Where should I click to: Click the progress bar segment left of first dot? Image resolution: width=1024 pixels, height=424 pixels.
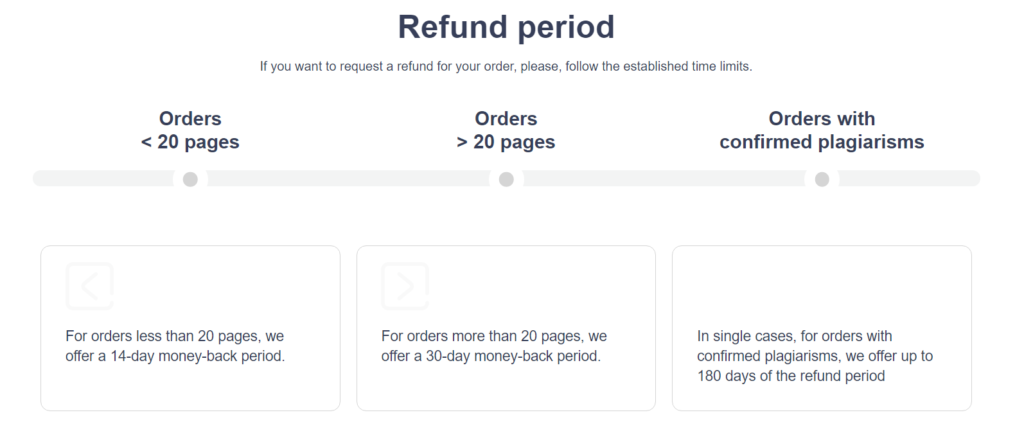click(103, 178)
